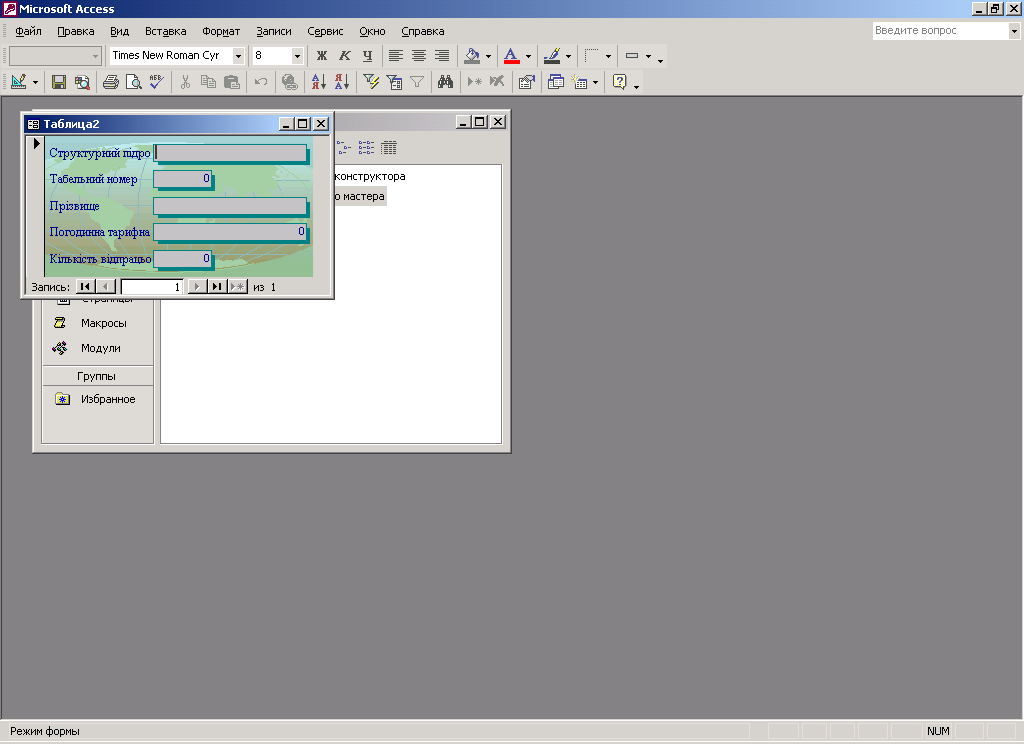Run the spelling check icon
Viewport: 1024px width, 744px height.
(157, 82)
